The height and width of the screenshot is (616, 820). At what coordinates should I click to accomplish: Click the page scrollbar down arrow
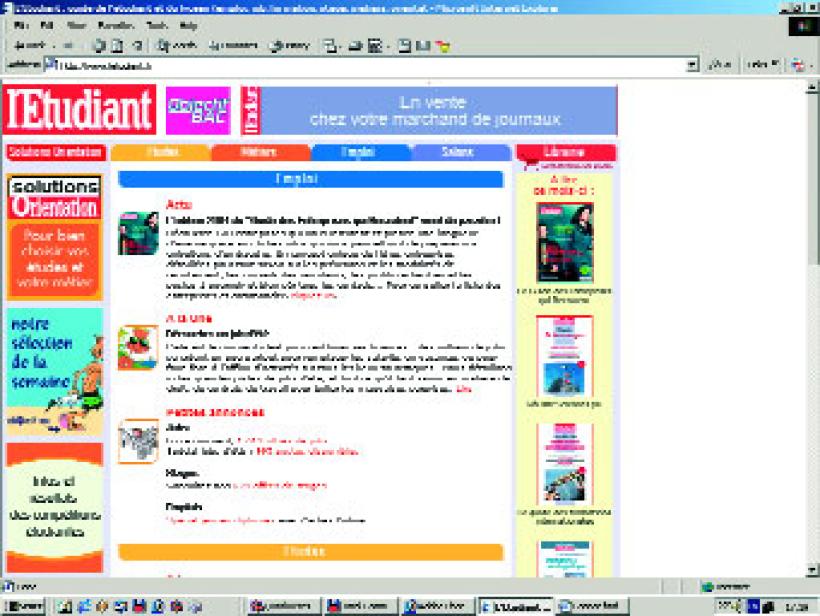[x=811, y=569]
